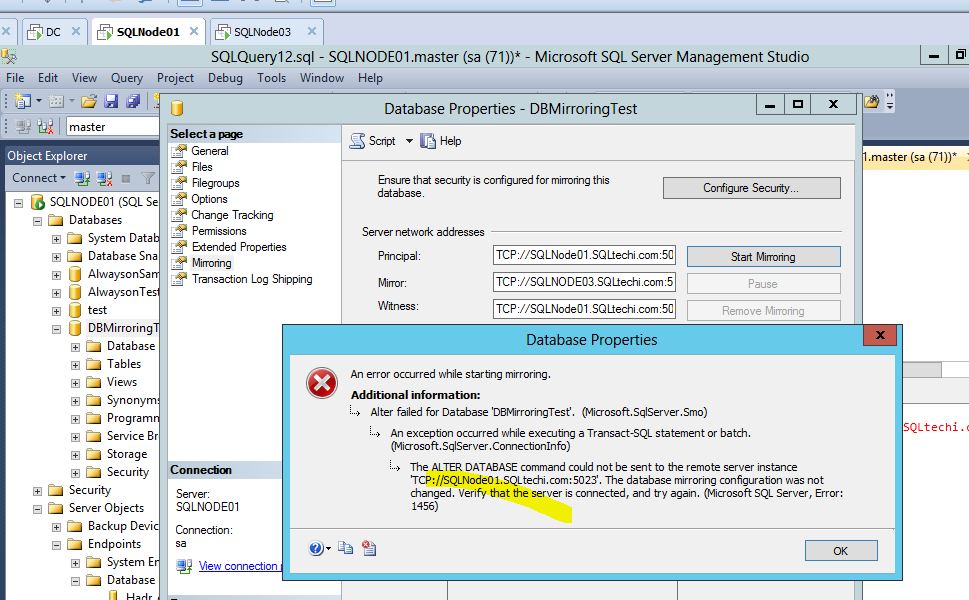The width and height of the screenshot is (969, 600).
Task: Click the Save All toolbar icon
Action: click(132, 102)
